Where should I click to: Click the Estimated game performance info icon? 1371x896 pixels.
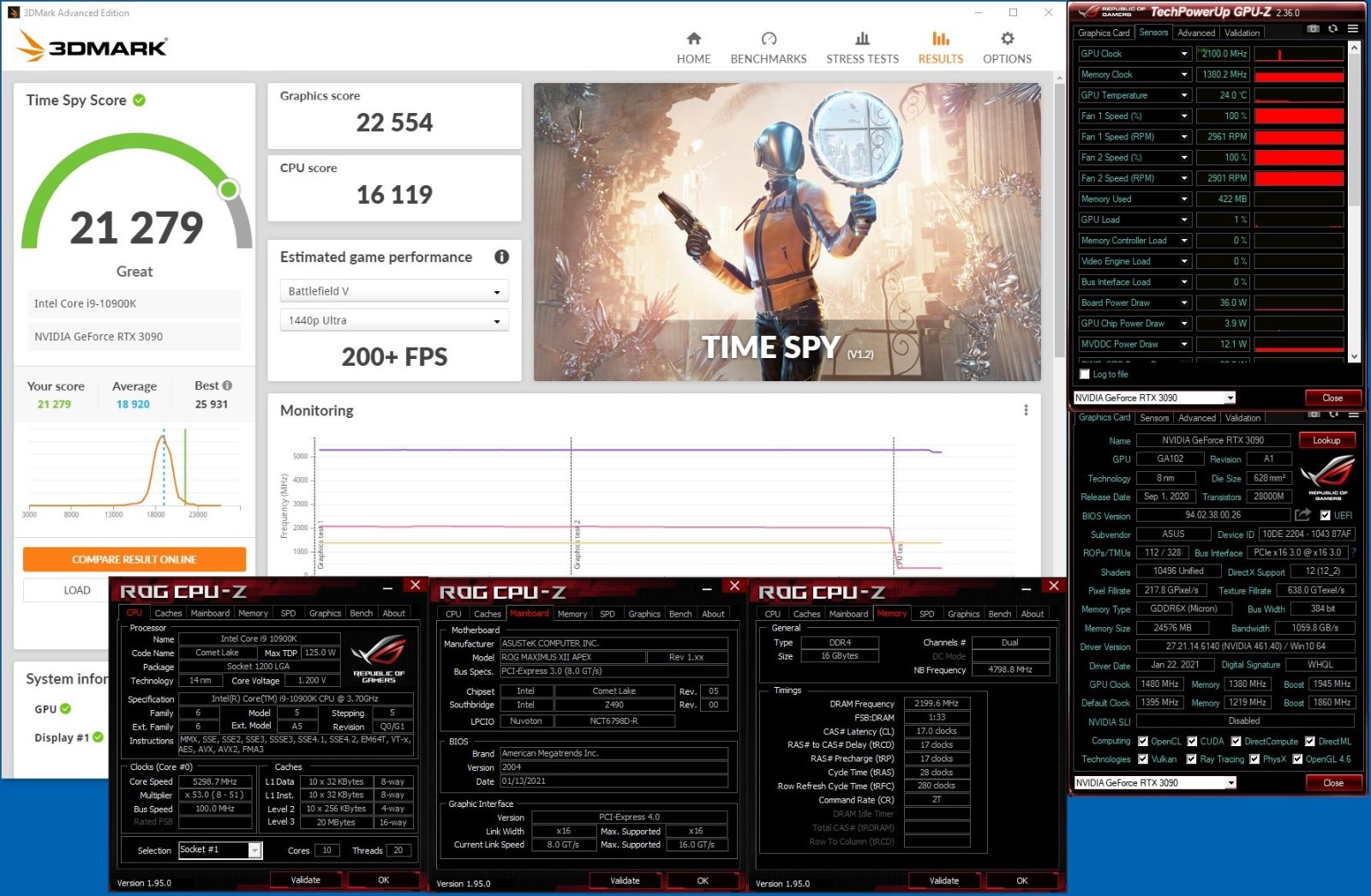pyautogui.click(x=502, y=257)
